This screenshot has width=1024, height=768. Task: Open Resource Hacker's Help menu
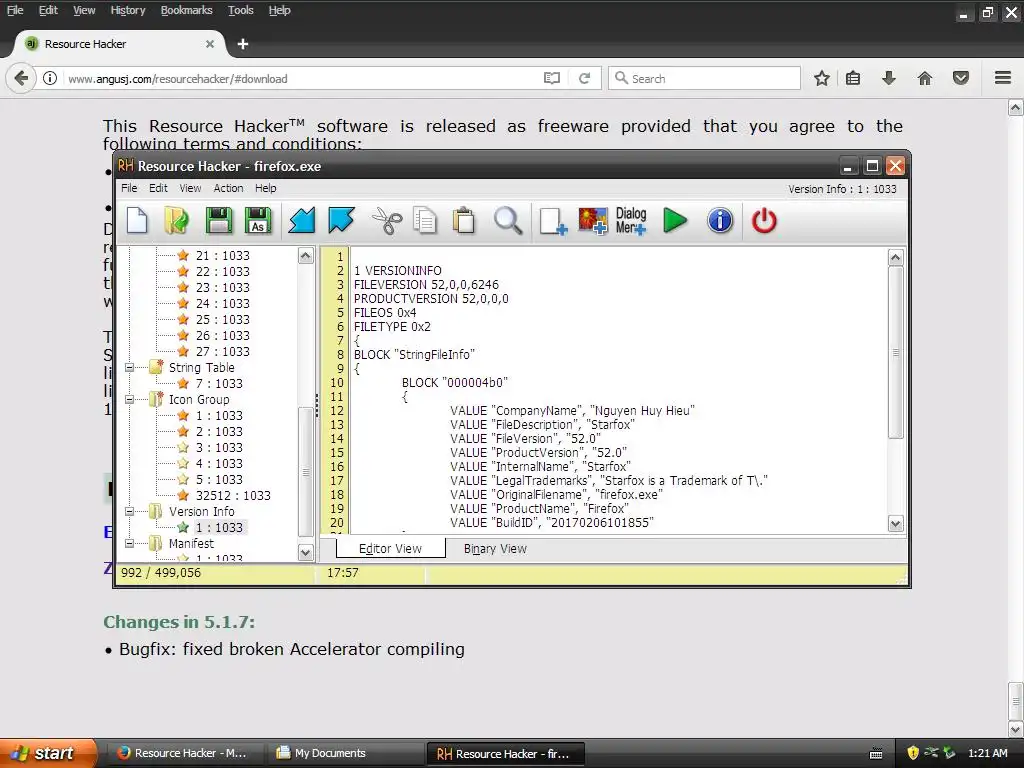coord(265,188)
